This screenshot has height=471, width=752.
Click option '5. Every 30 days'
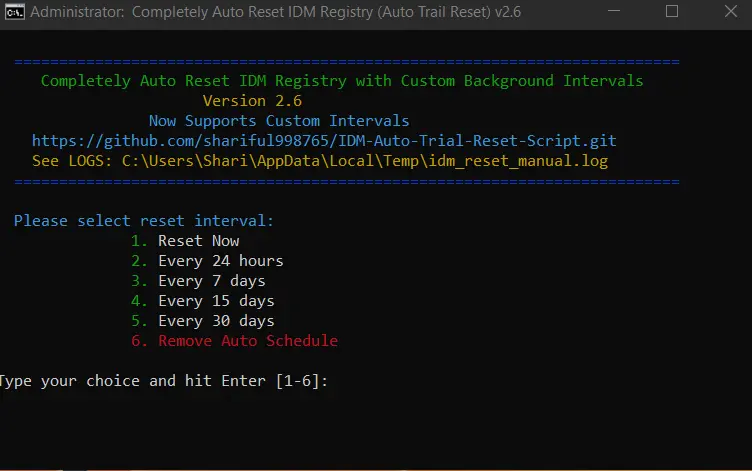203,321
